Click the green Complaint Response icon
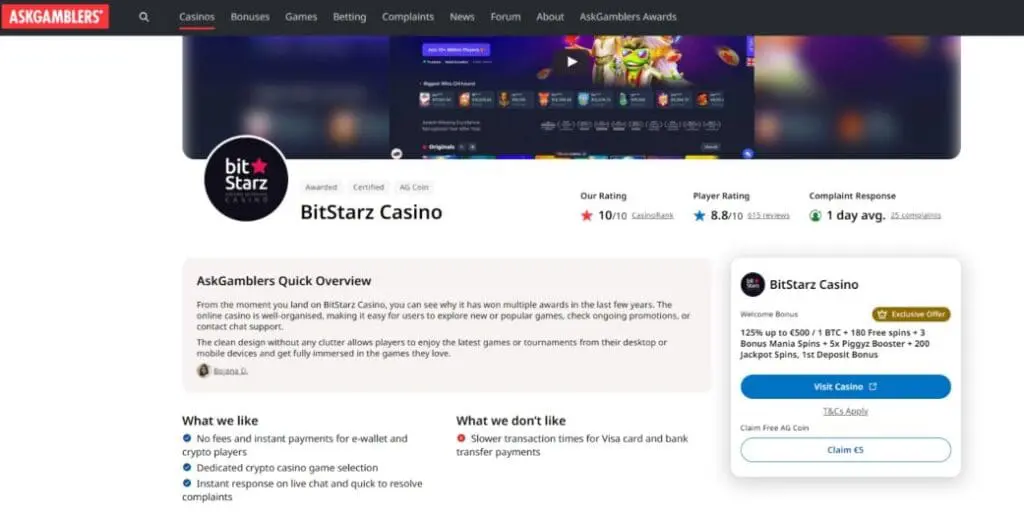The image size is (1024, 515). (815, 215)
